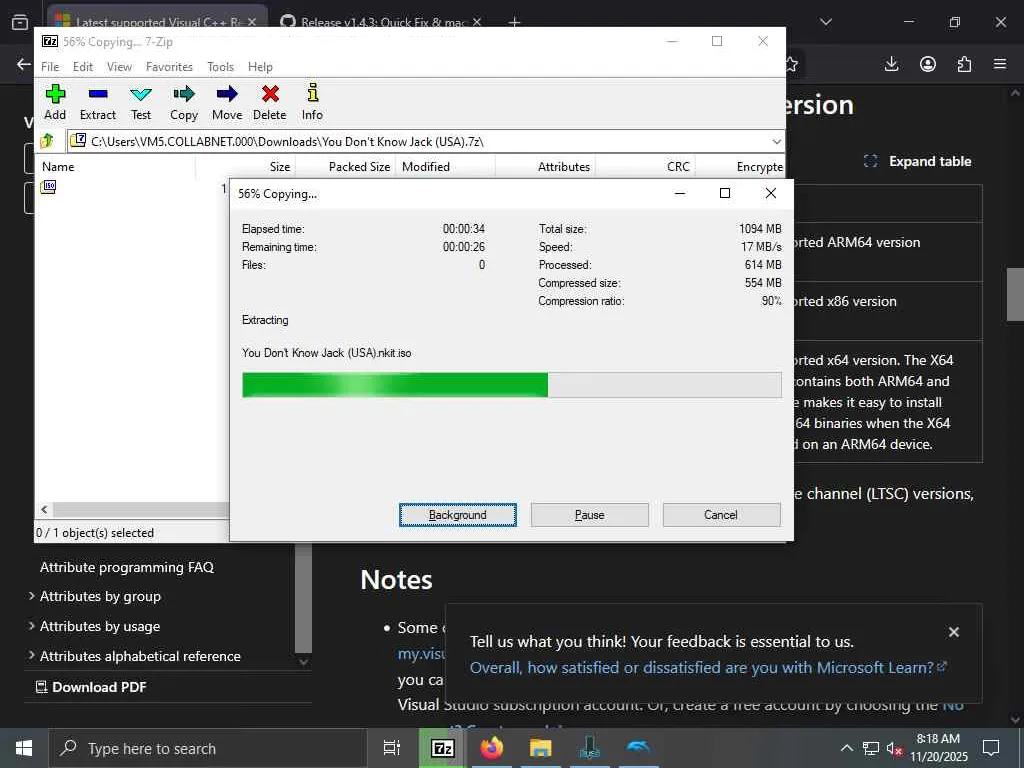Expand Attributes by usage tree item
Viewport: 1024px width, 768px height.
click(31, 626)
